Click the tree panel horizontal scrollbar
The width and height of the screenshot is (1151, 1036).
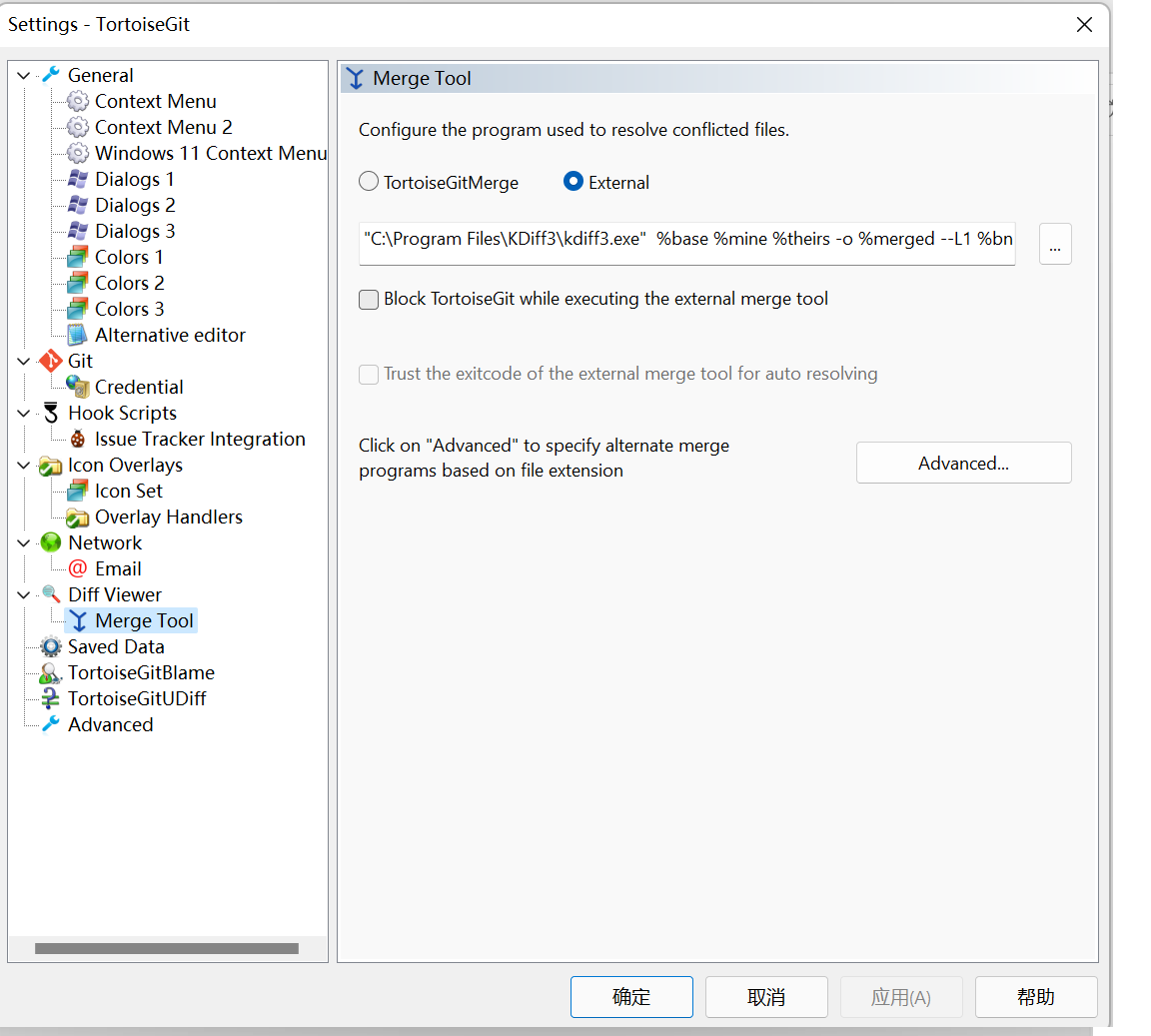click(167, 949)
